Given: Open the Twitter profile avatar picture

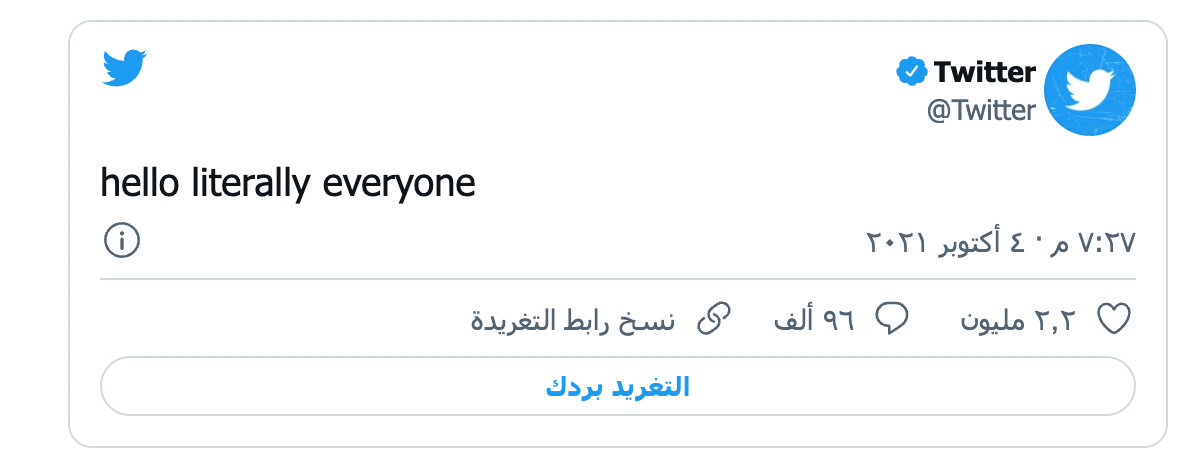Looking at the screenshot, I should [x=1090, y=90].
